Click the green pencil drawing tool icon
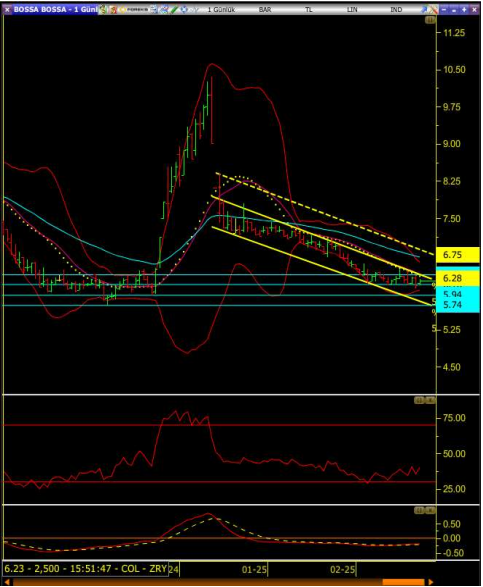The image size is (483, 587). point(174,9)
